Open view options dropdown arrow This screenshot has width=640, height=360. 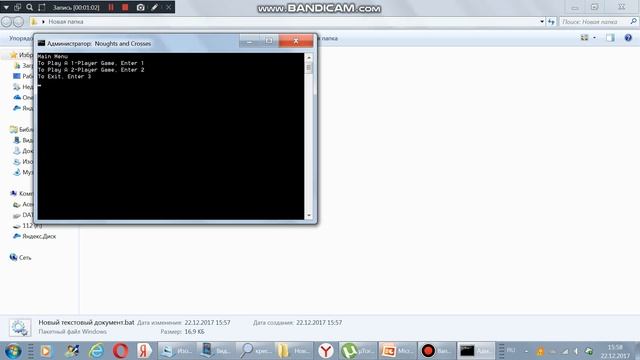click(594, 38)
